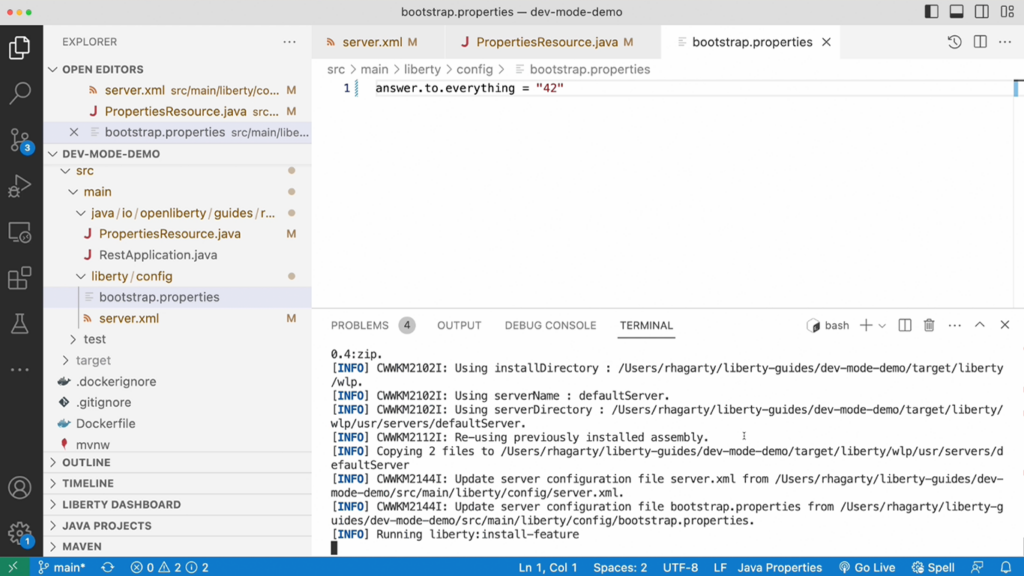Start Go Live server from the status bar
This screenshot has width=1024, height=576.
pos(866,567)
